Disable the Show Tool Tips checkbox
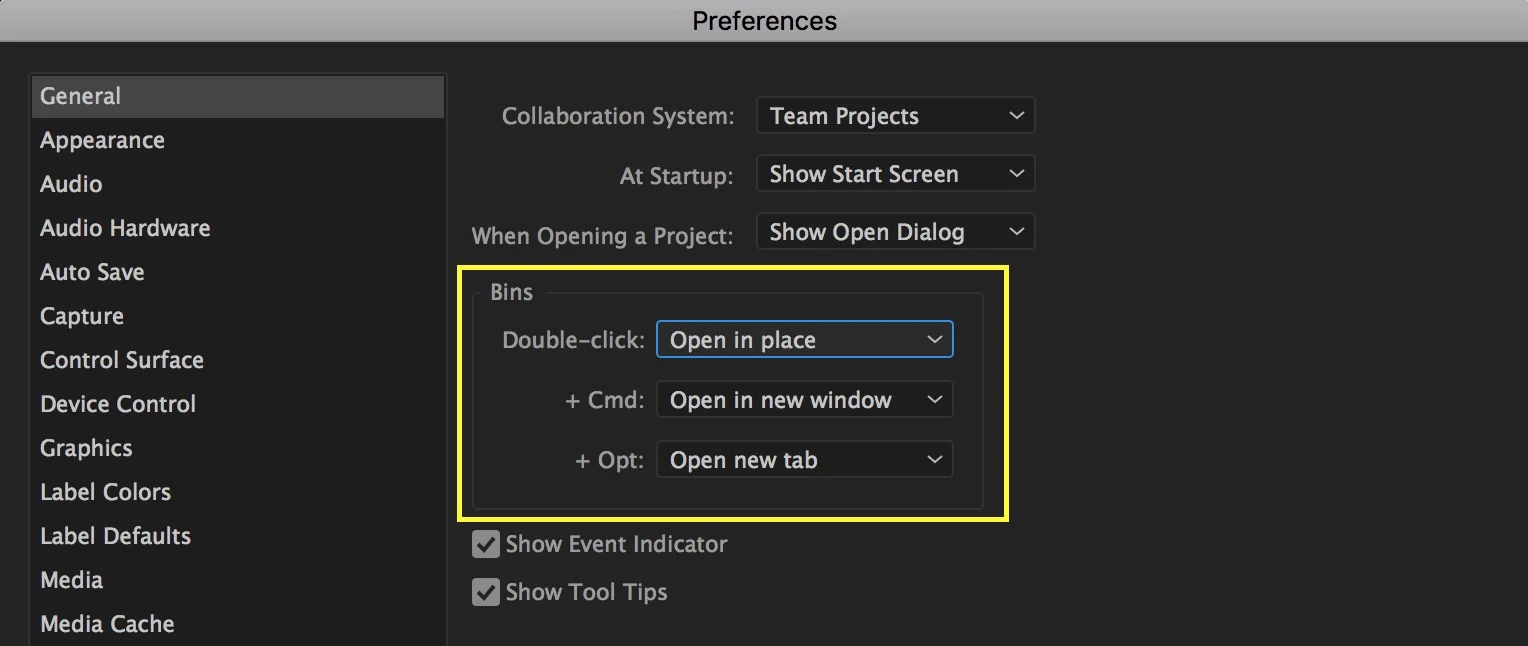Image resolution: width=1528 pixels, height=646 pixels. (486, 592)
